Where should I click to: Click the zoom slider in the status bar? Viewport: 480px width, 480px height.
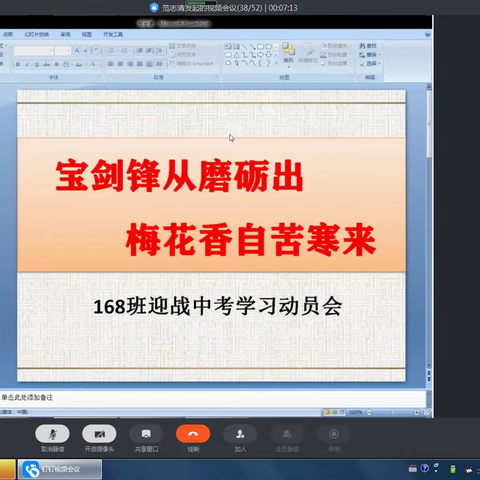tap(393, 412)
